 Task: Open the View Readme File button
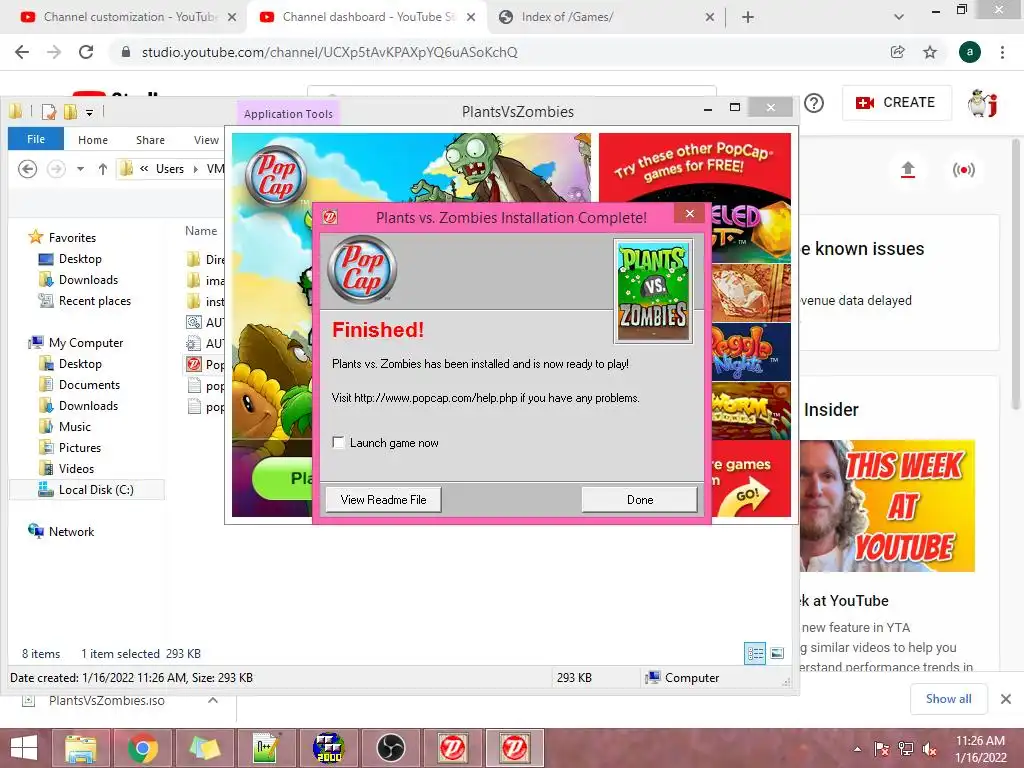pyautogui.click(x=383, y=500)
